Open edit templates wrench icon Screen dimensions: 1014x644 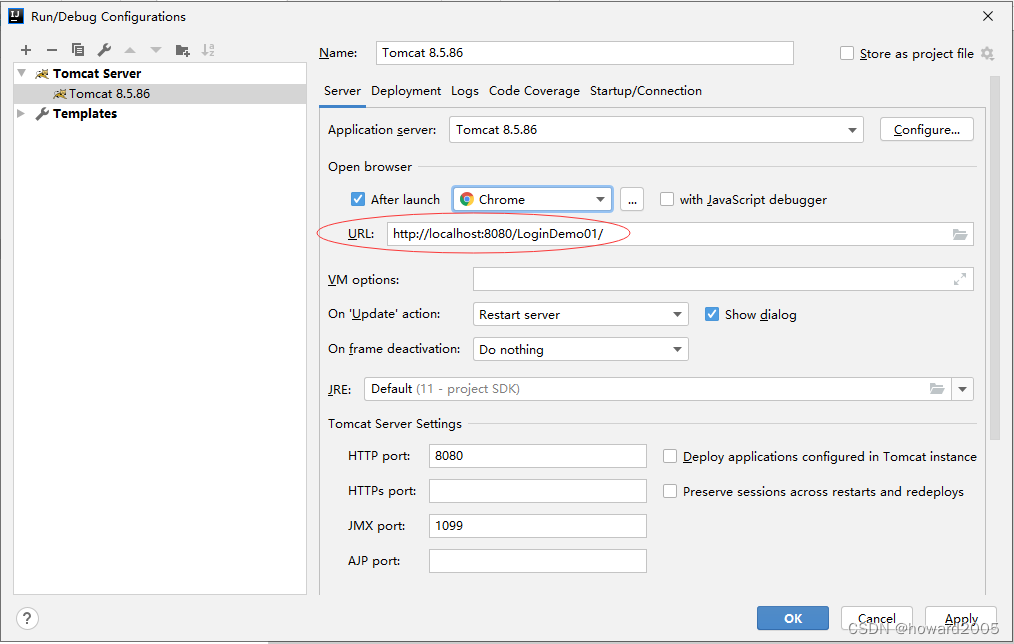pos(104,50)
